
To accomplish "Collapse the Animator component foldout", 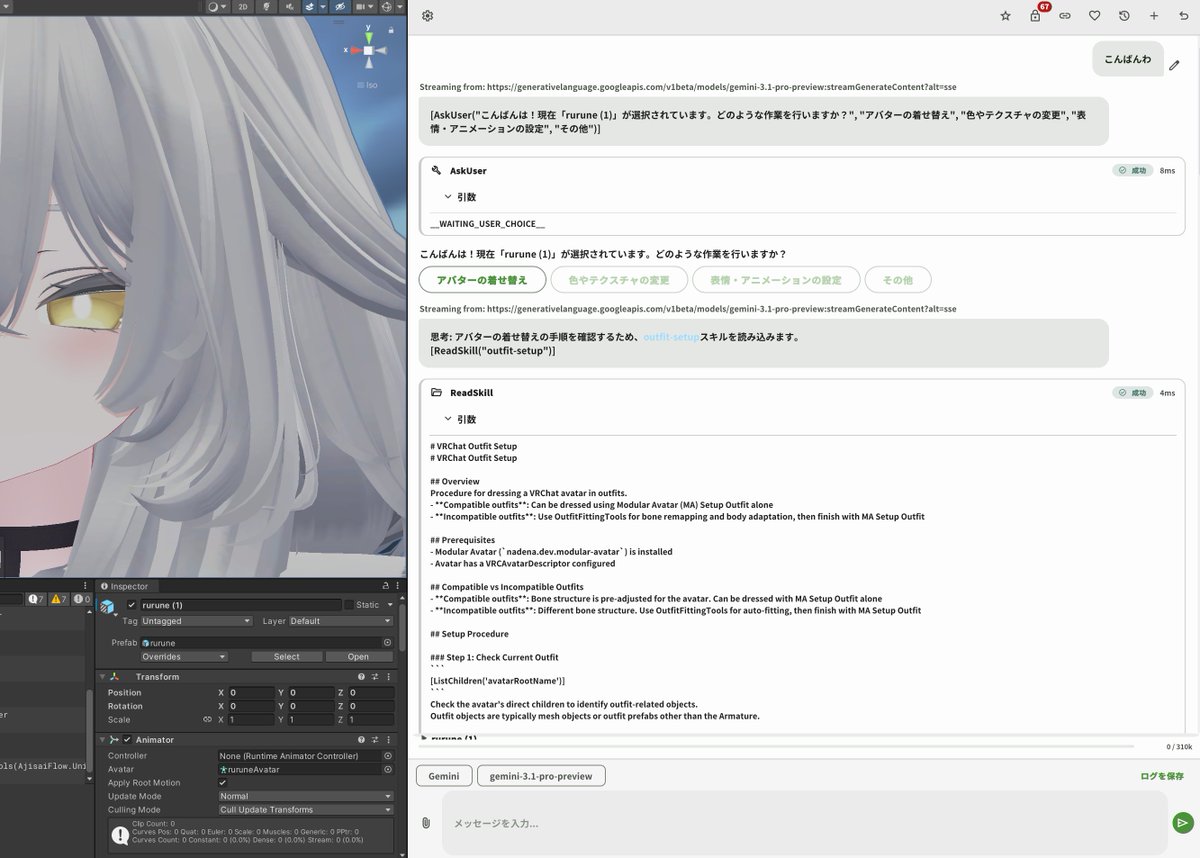I will 102,740.
